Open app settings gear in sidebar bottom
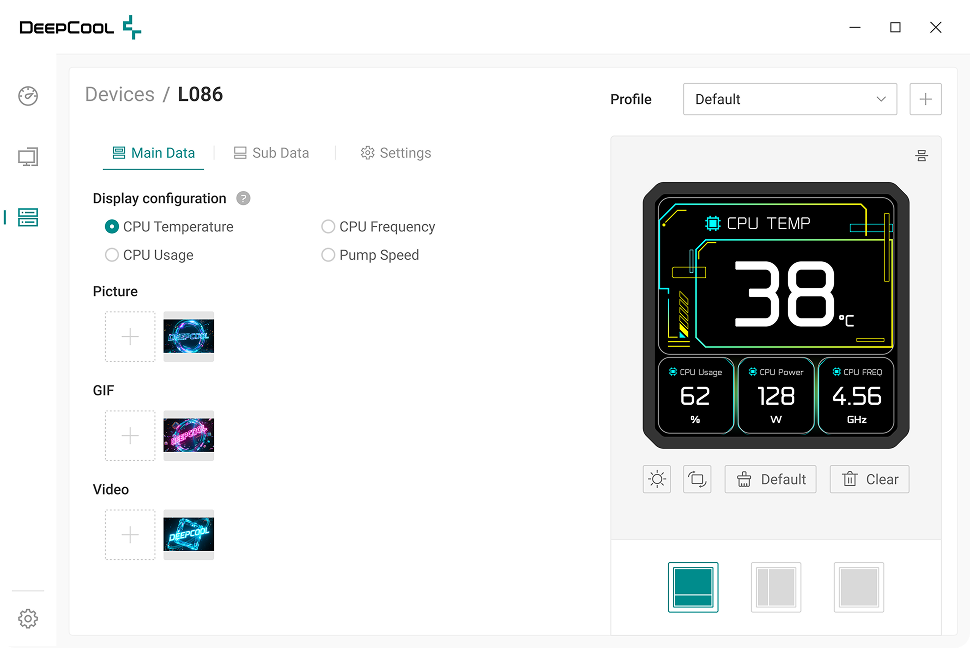Viewport: 970px width, 648px height. (28, 619)
